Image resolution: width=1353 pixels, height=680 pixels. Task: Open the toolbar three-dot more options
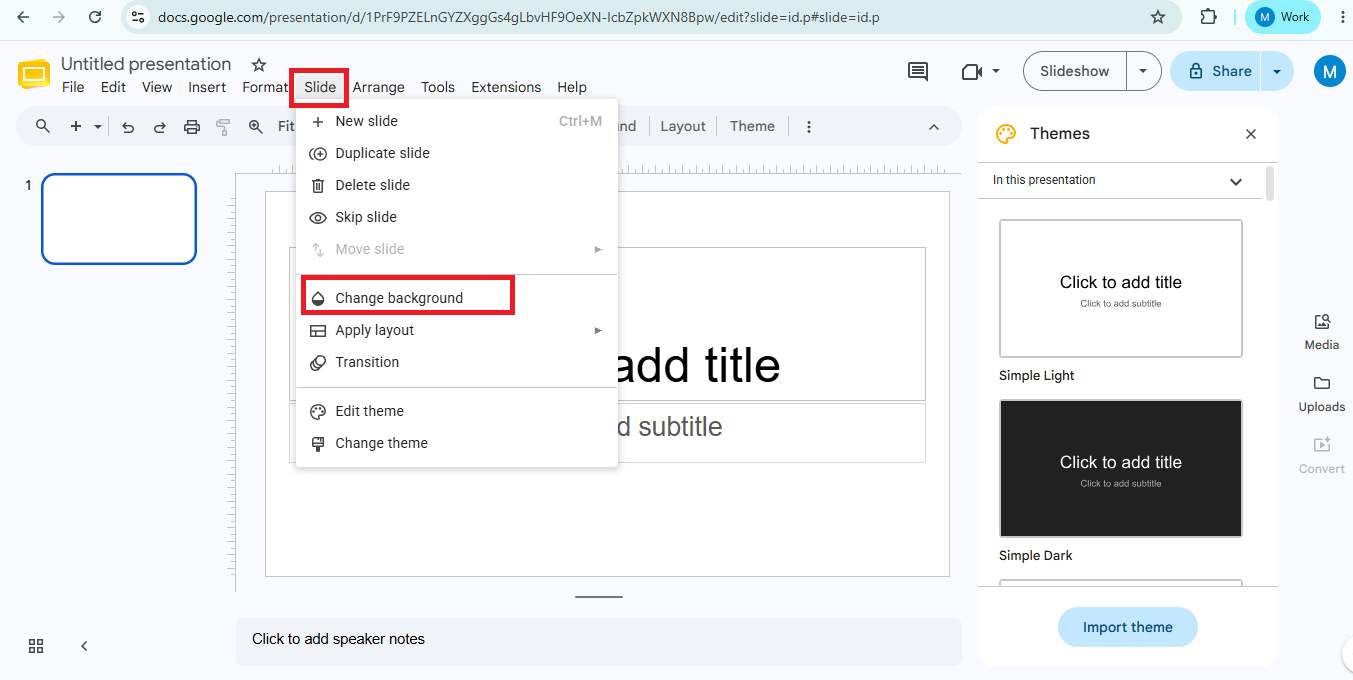(x=809, y=126)
